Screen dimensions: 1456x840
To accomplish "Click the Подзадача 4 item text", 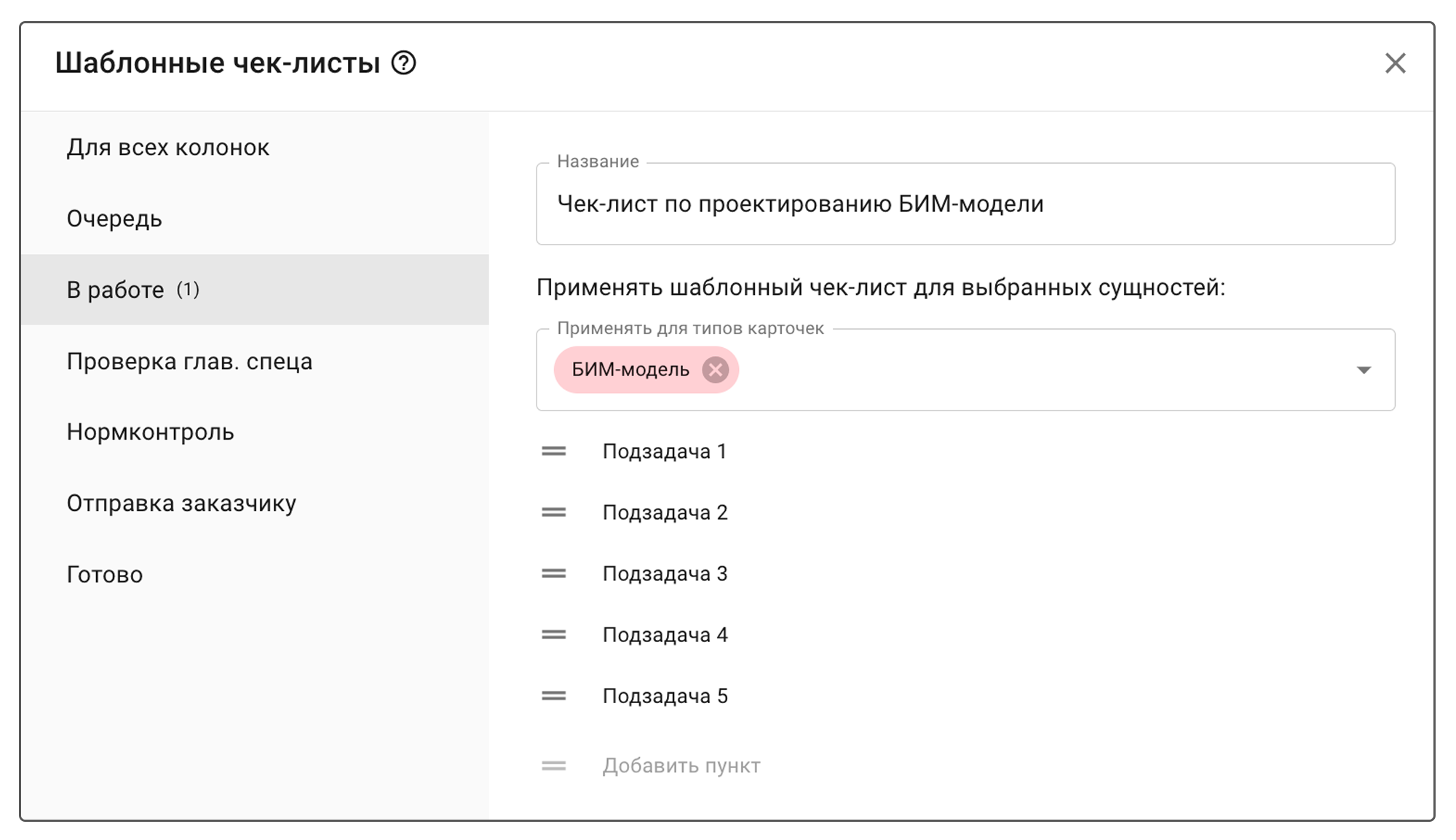I will [665, 635].
